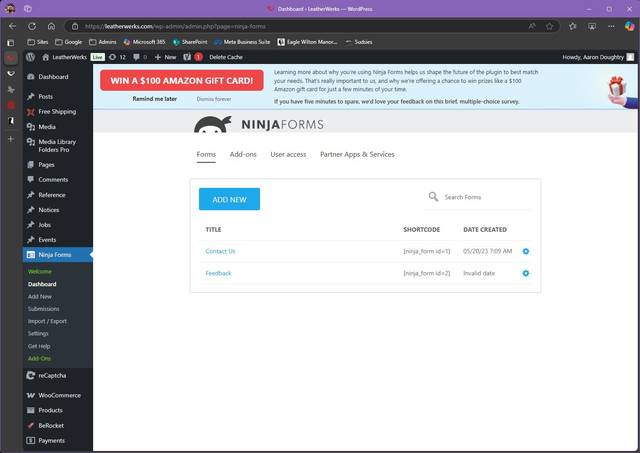Image resolution: width=640 pixels, height=453 pixels.
Task: Open the Submissions submenu item
Action: click(x=43, y=309)
